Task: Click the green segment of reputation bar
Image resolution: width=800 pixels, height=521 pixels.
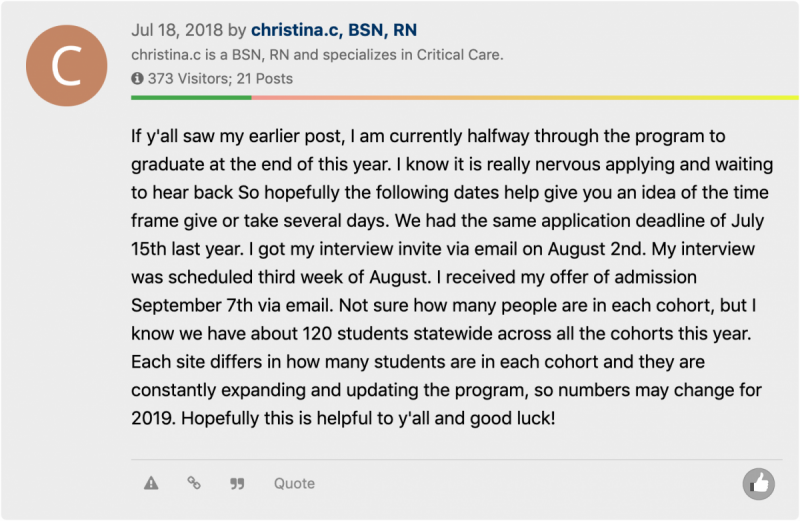Action: click(x=191, y=97)
